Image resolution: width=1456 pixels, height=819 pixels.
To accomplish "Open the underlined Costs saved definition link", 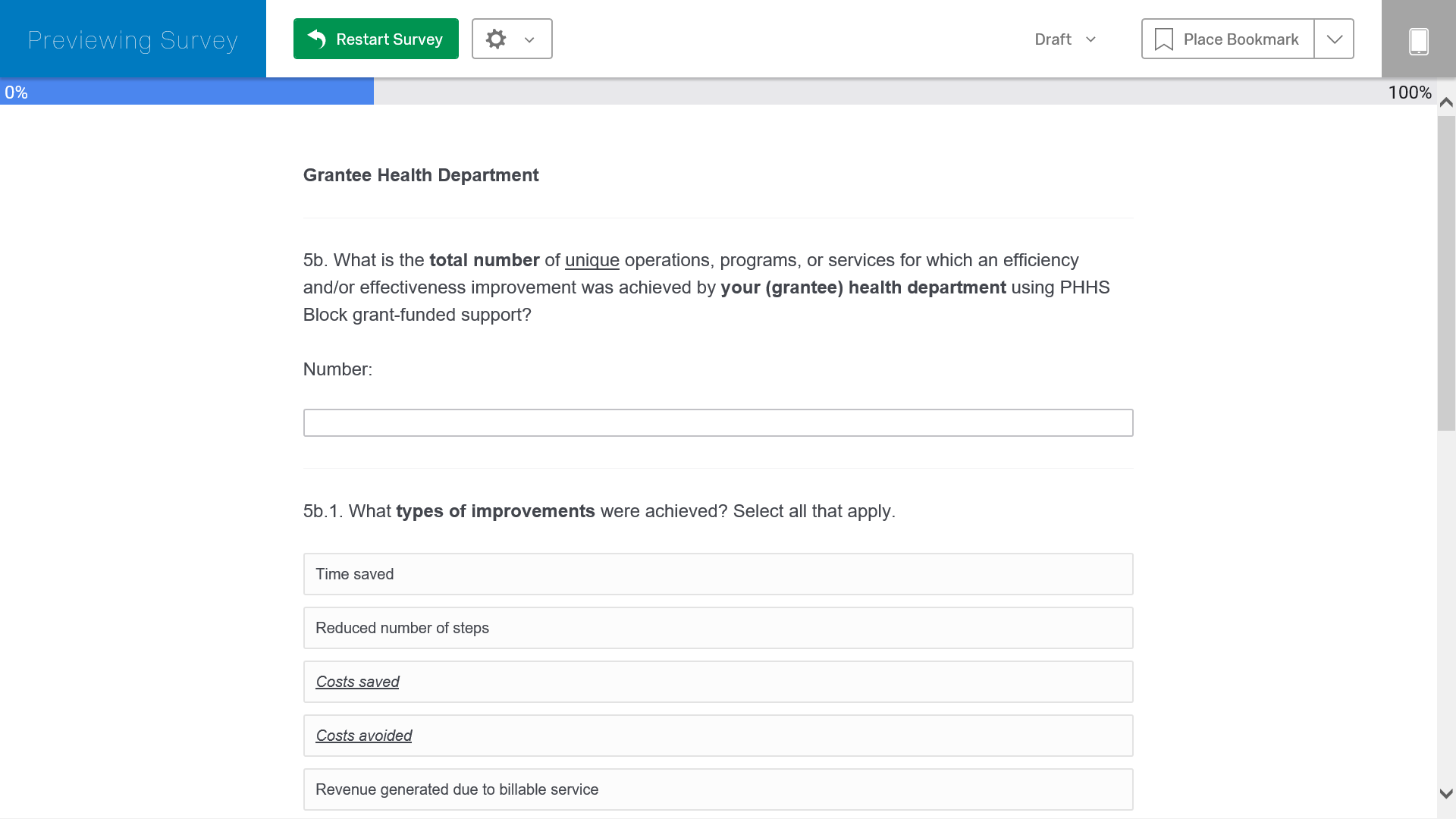I will click(x=357, y=682).
